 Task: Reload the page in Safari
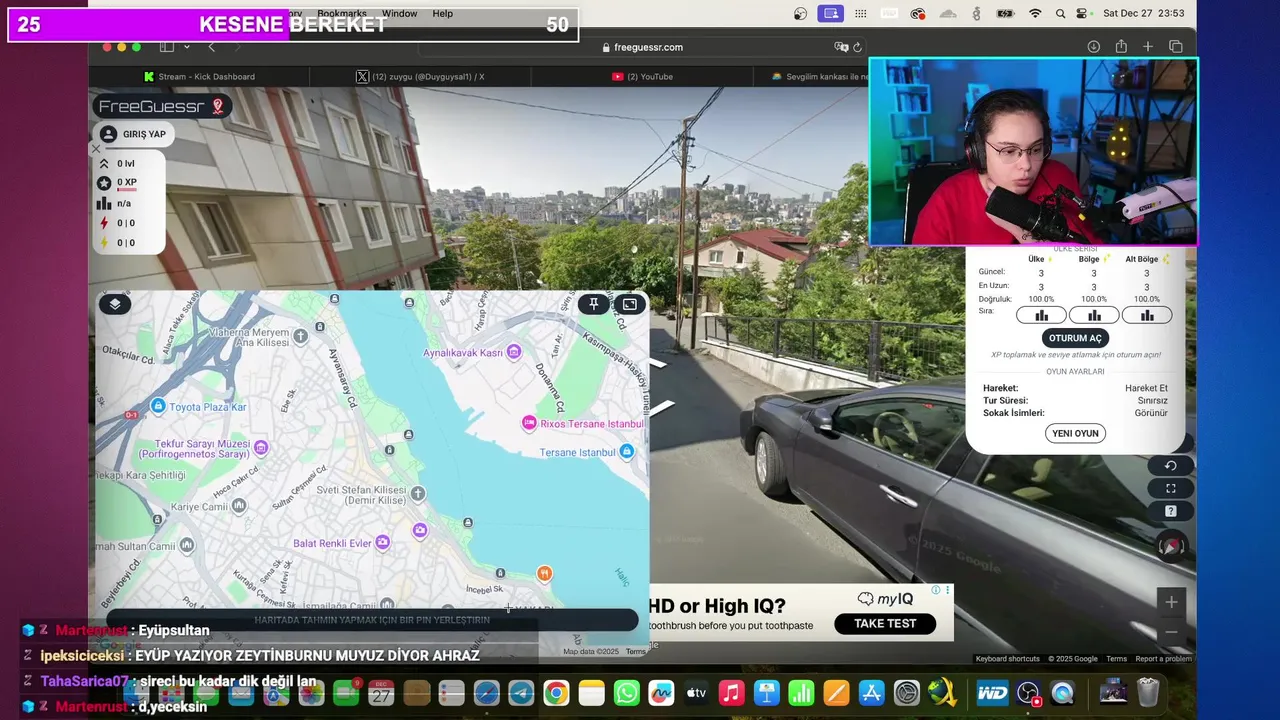tap(857, 47)
